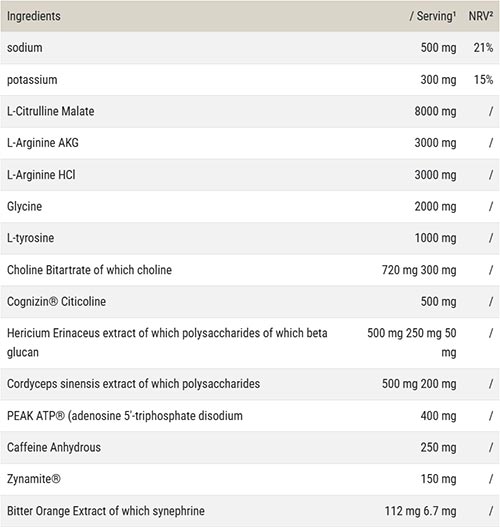Click the Ingredients column header
The width and height of the screenshot is (500, 527).
click(34, 16)
